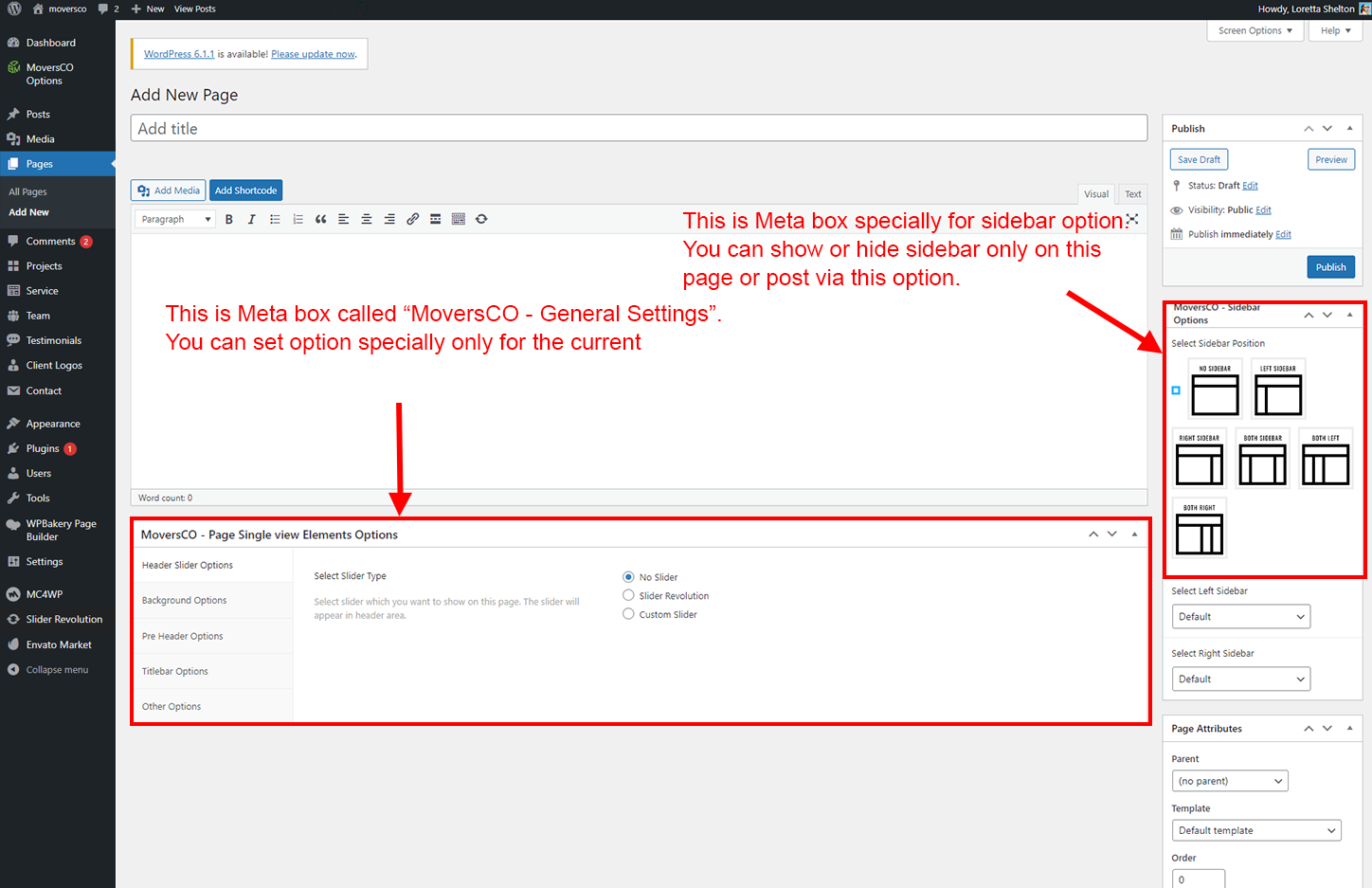The width and height of the screenshot is (1372, 888).
Task: Toggle the bulleted list icon
Action: 275,219
